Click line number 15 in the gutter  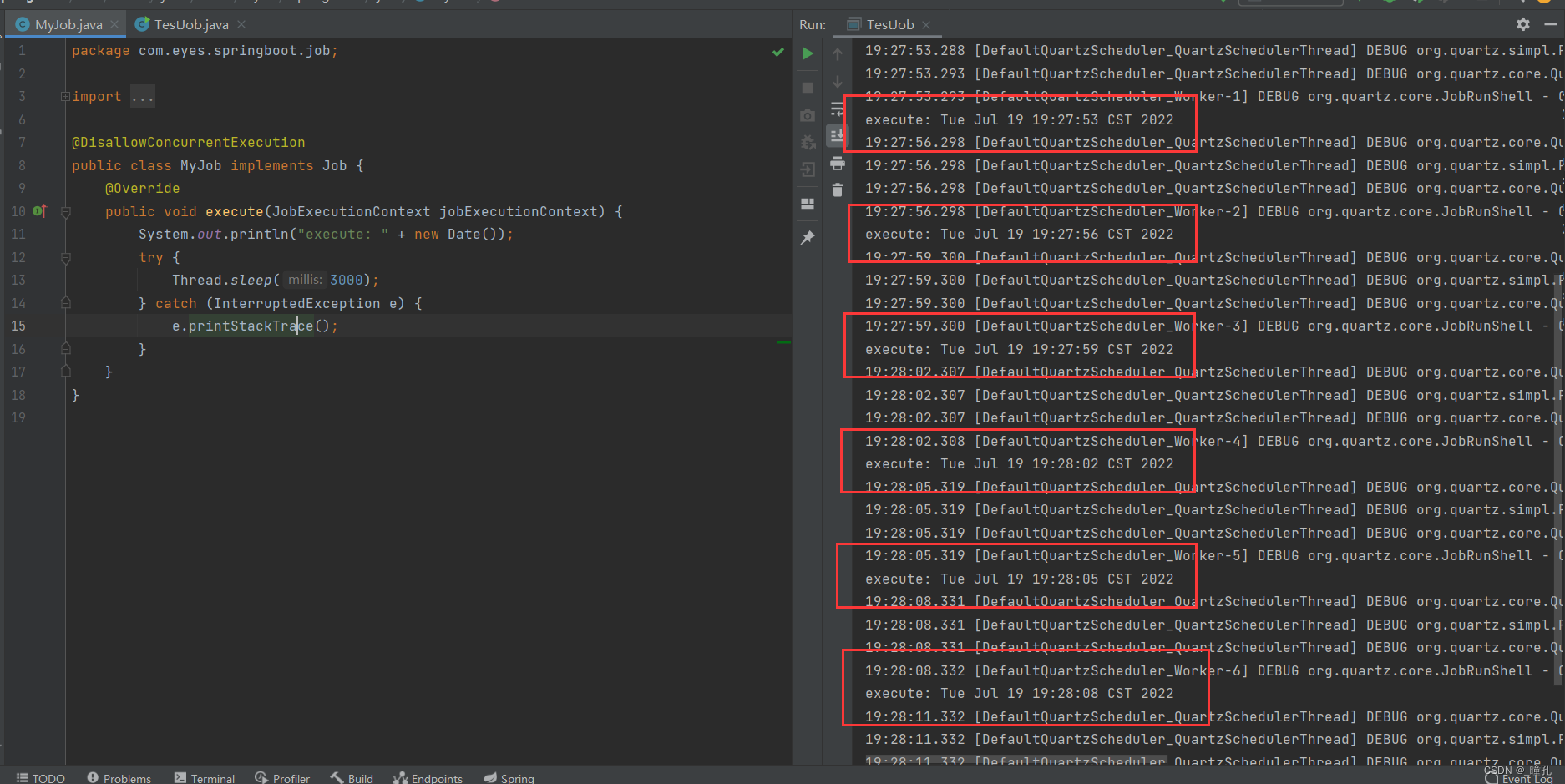pos(18,326)
